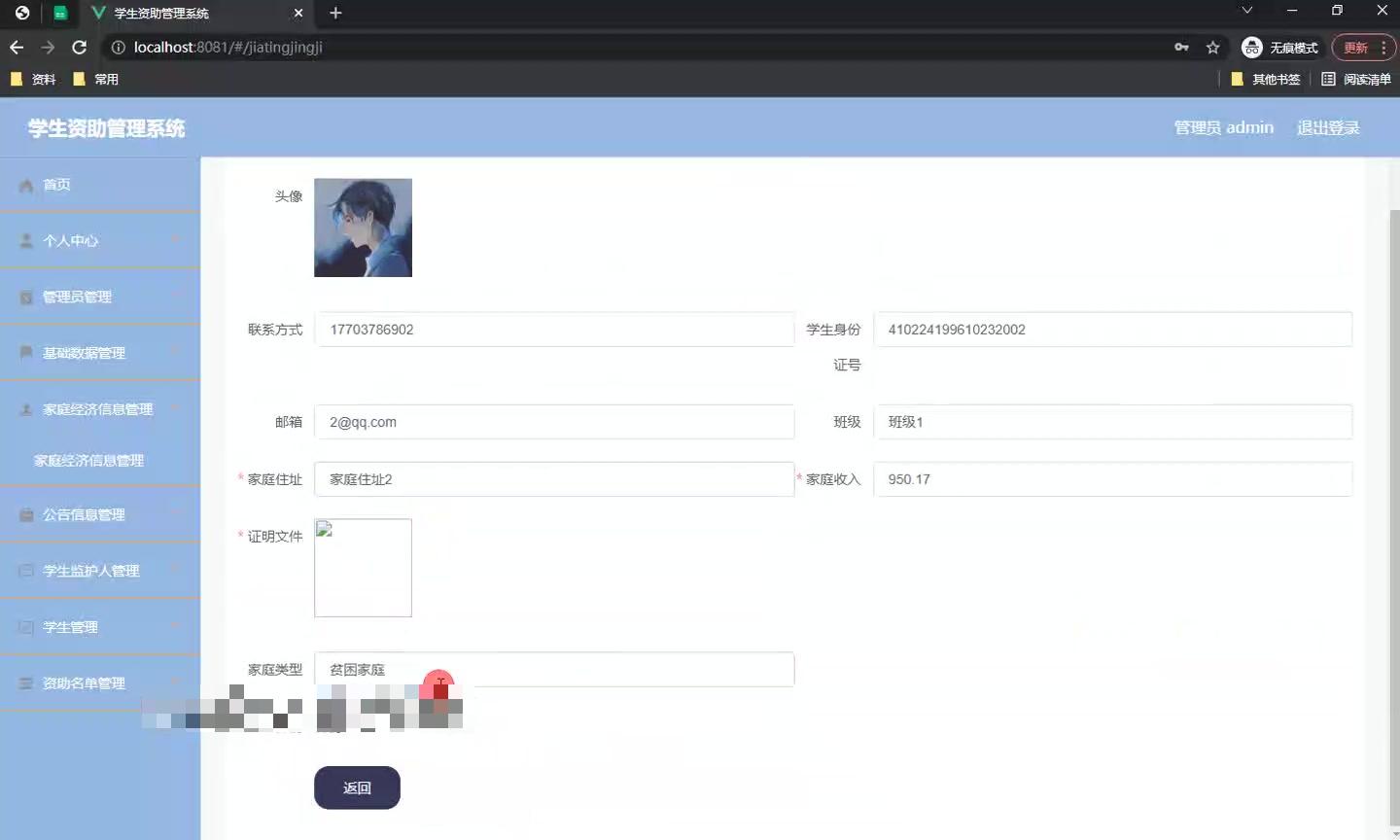Open the tab search dropdown arrow
Viewport: 1400px width, 840px height.
(1247, 10)
